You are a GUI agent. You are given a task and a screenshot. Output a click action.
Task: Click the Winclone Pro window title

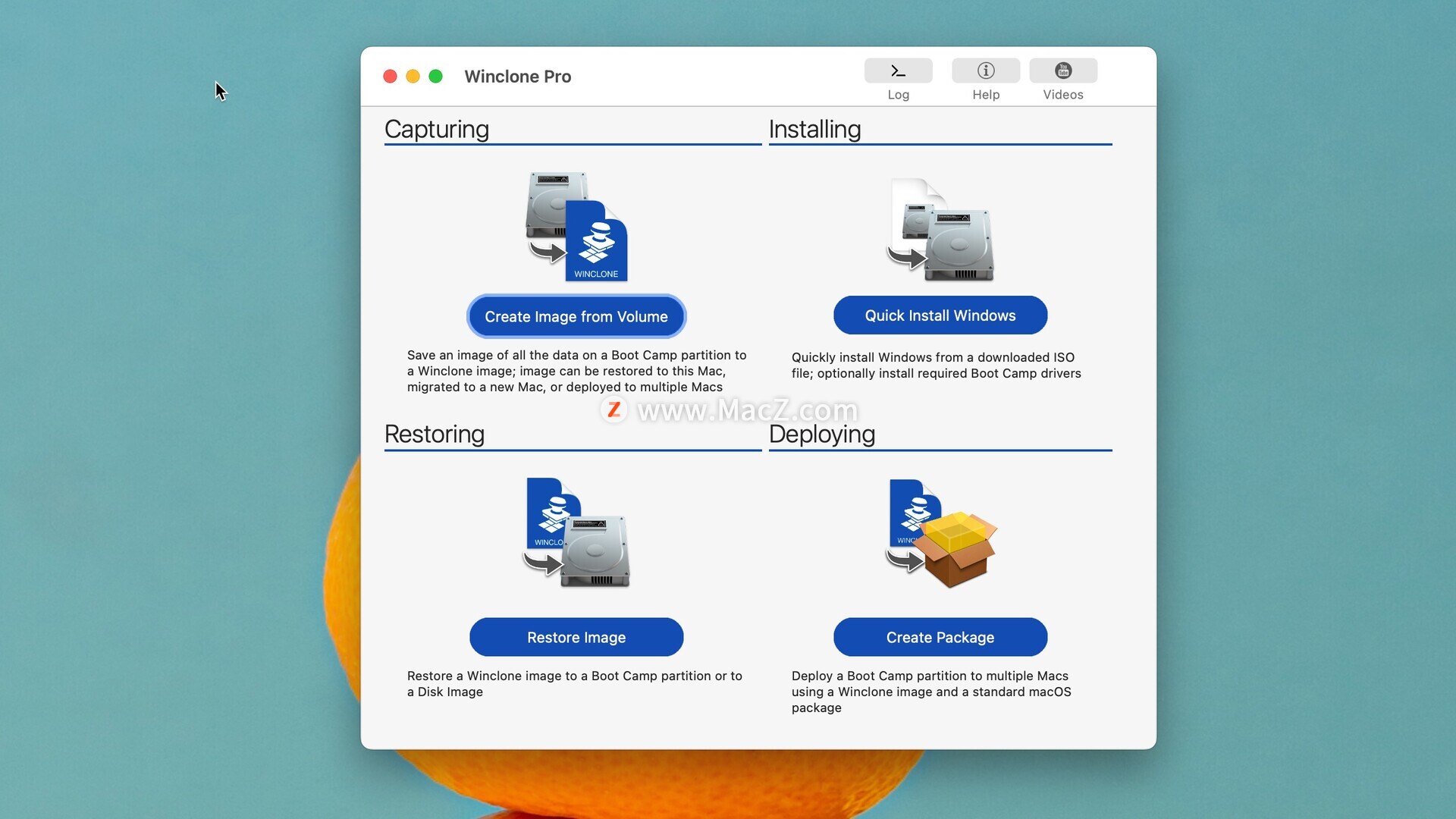tap(518, 77)
